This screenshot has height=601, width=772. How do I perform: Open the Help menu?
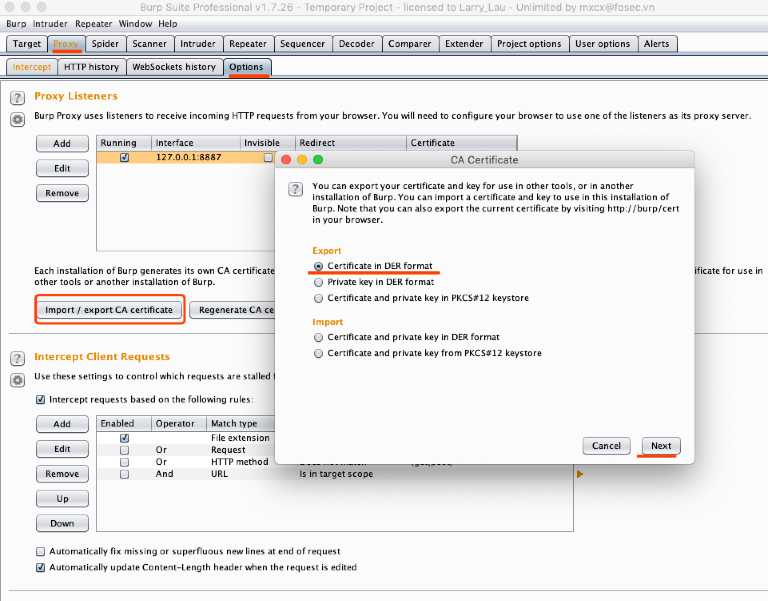pos(168,24)
